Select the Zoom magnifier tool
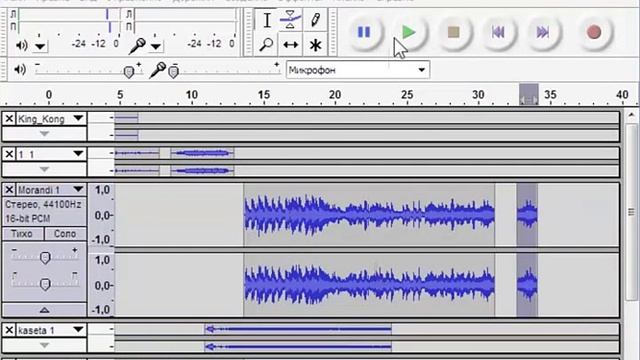This screenshot has height=360, width=640. click(x=267, y=44)
